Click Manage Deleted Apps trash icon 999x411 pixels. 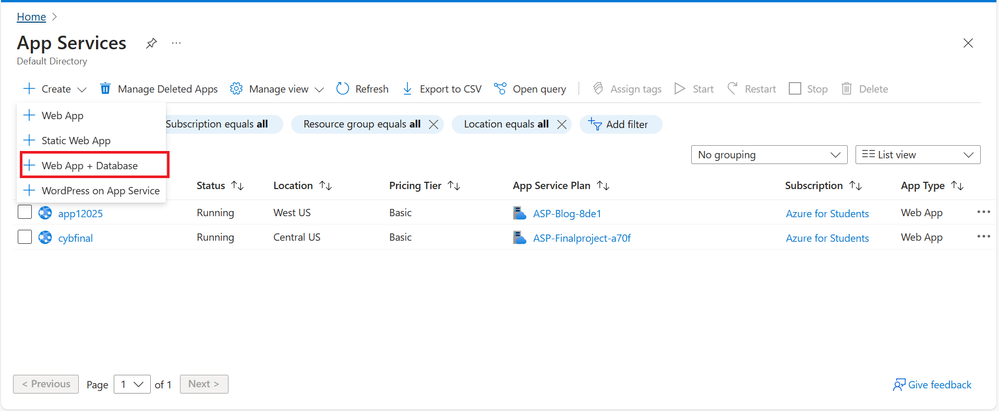pyautogui.click(x=105, y=89)
